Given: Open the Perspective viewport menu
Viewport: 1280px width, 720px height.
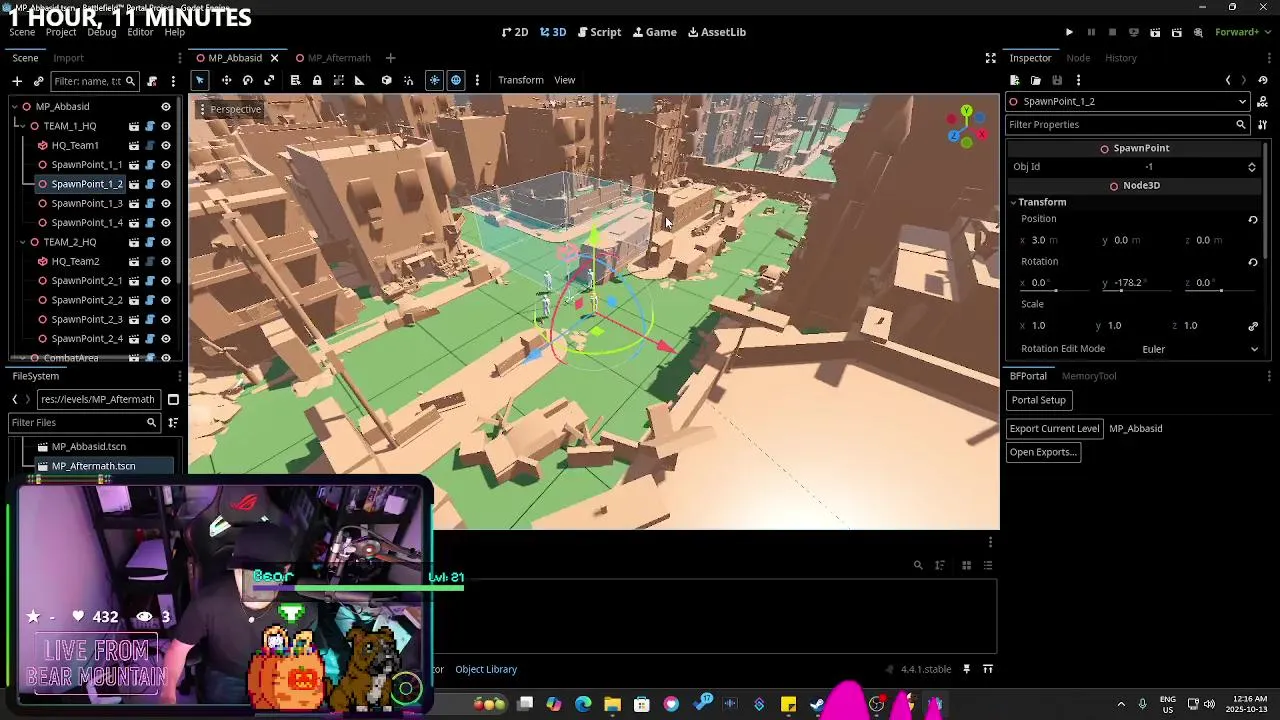Looking at the screenshot, I should tap(230, 109).
